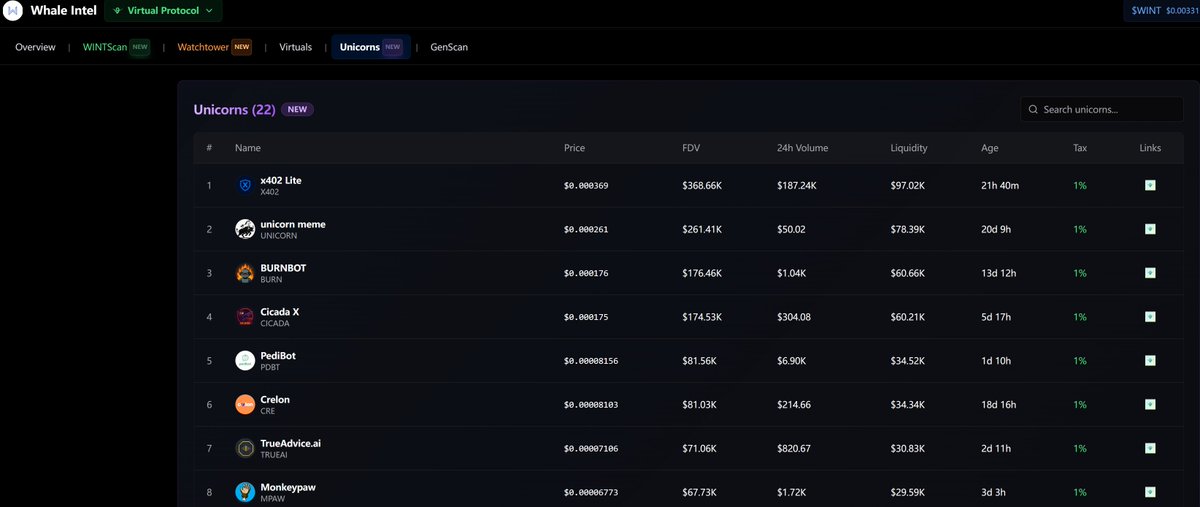1200x507 pixels.
Task: Focus the Search unicorns input field
Action: click(1108, 109)
